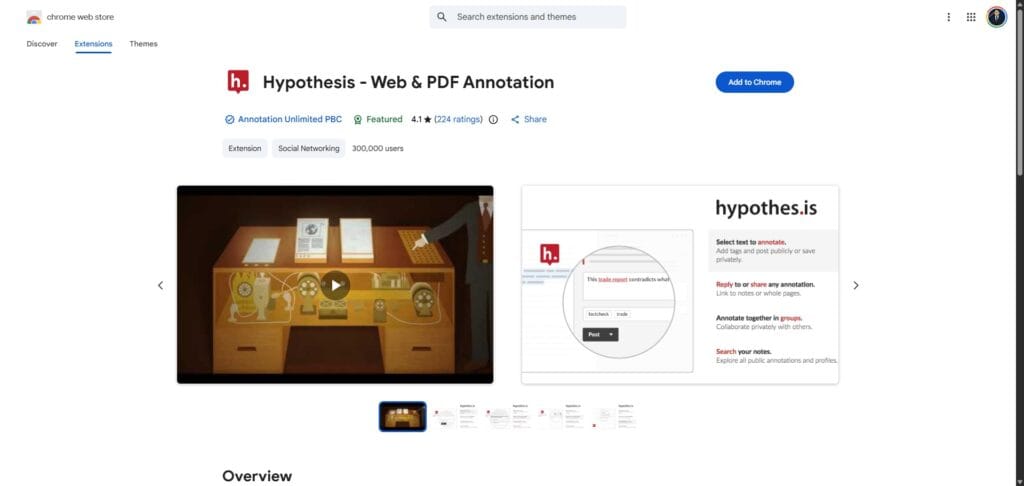Image resolution: width=1024 pixels, height=486 pixels.
Task: Select the fifth screenshot thumbnail
Action: point(615,417)
